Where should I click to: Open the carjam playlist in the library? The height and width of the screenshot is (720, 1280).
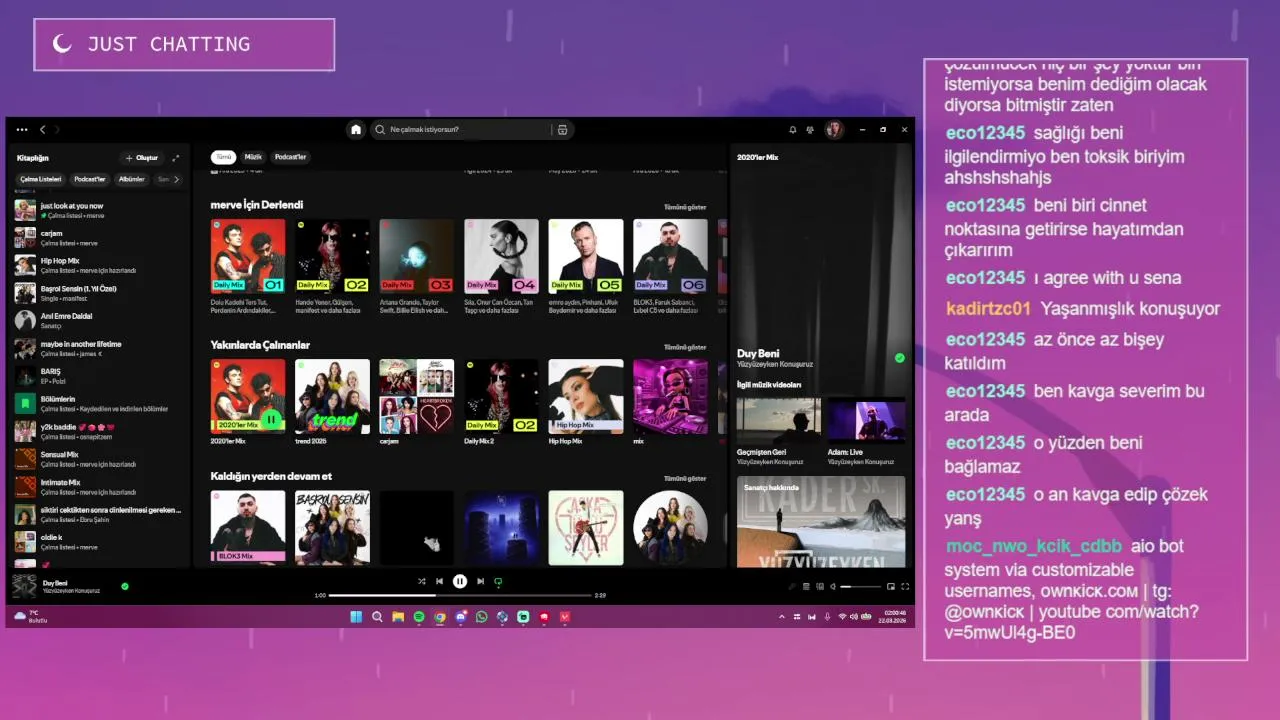100,238
